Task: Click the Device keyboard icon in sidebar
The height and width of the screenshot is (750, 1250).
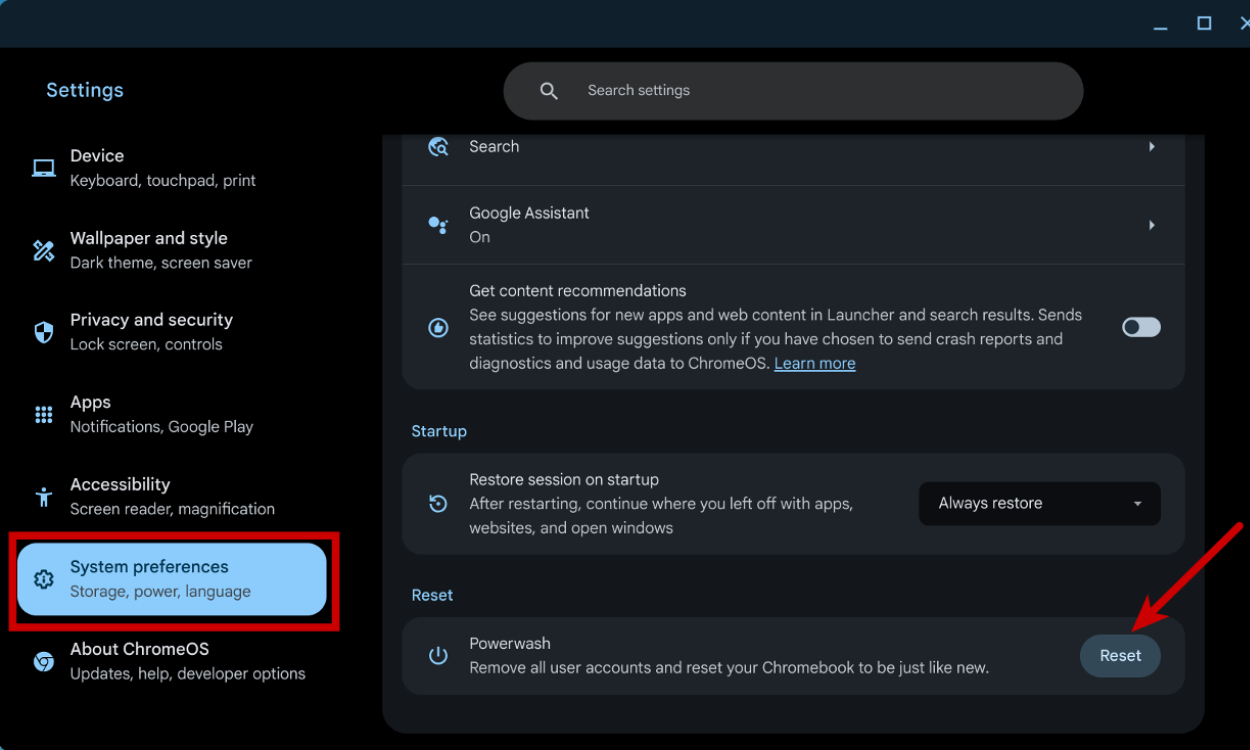Action: point(44,167)
